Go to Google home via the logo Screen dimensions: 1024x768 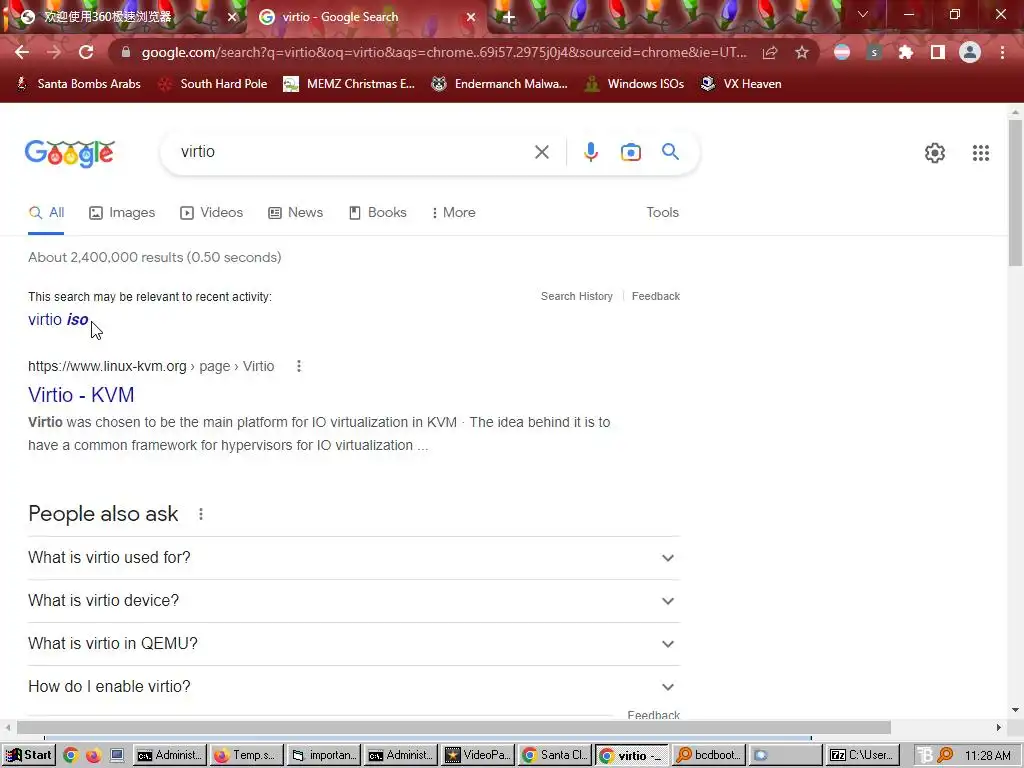[69, 153]
